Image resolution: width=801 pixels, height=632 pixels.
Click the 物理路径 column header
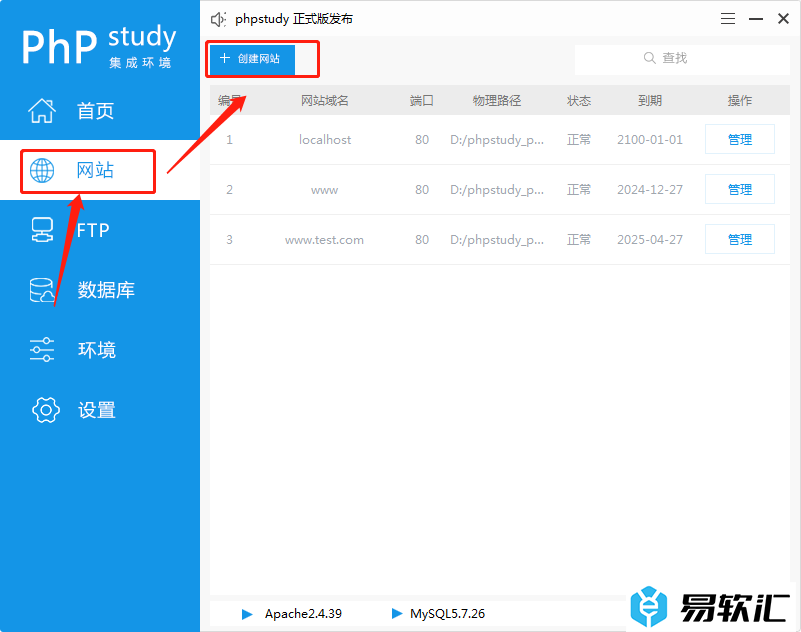coord(497,101)
